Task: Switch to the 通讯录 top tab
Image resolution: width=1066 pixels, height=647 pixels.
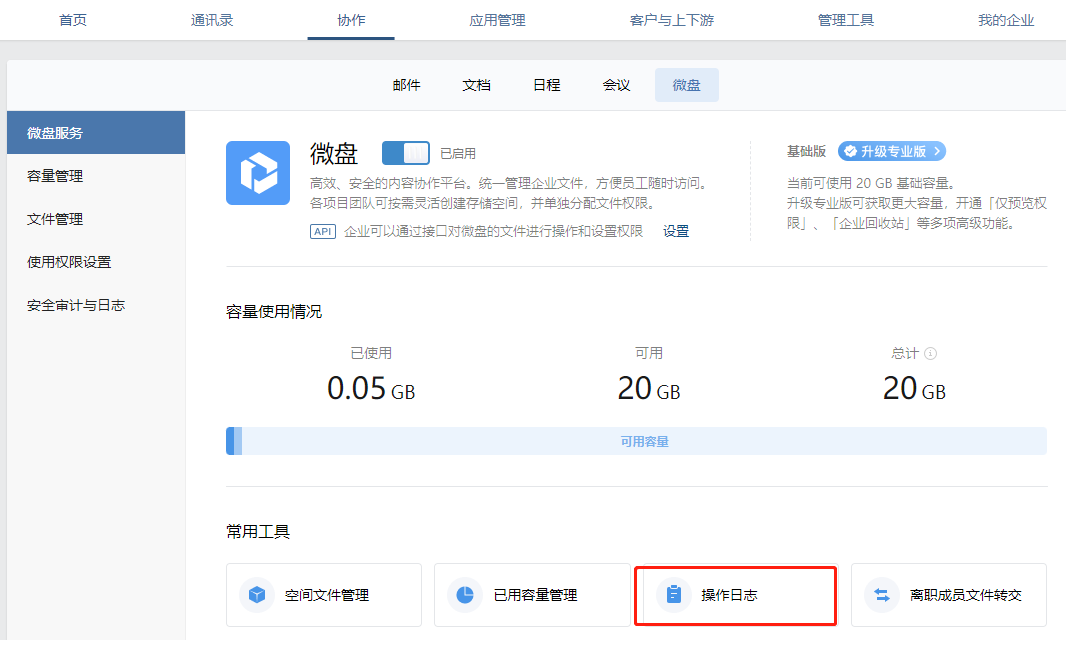Action: [212, 20]
